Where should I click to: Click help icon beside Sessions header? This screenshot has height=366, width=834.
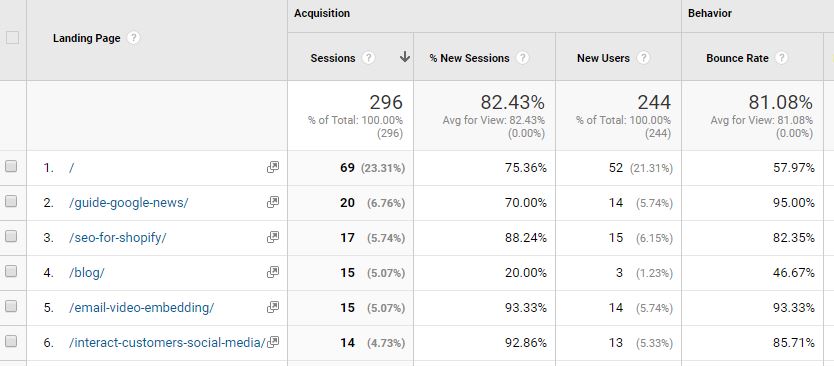coord(368,58)
